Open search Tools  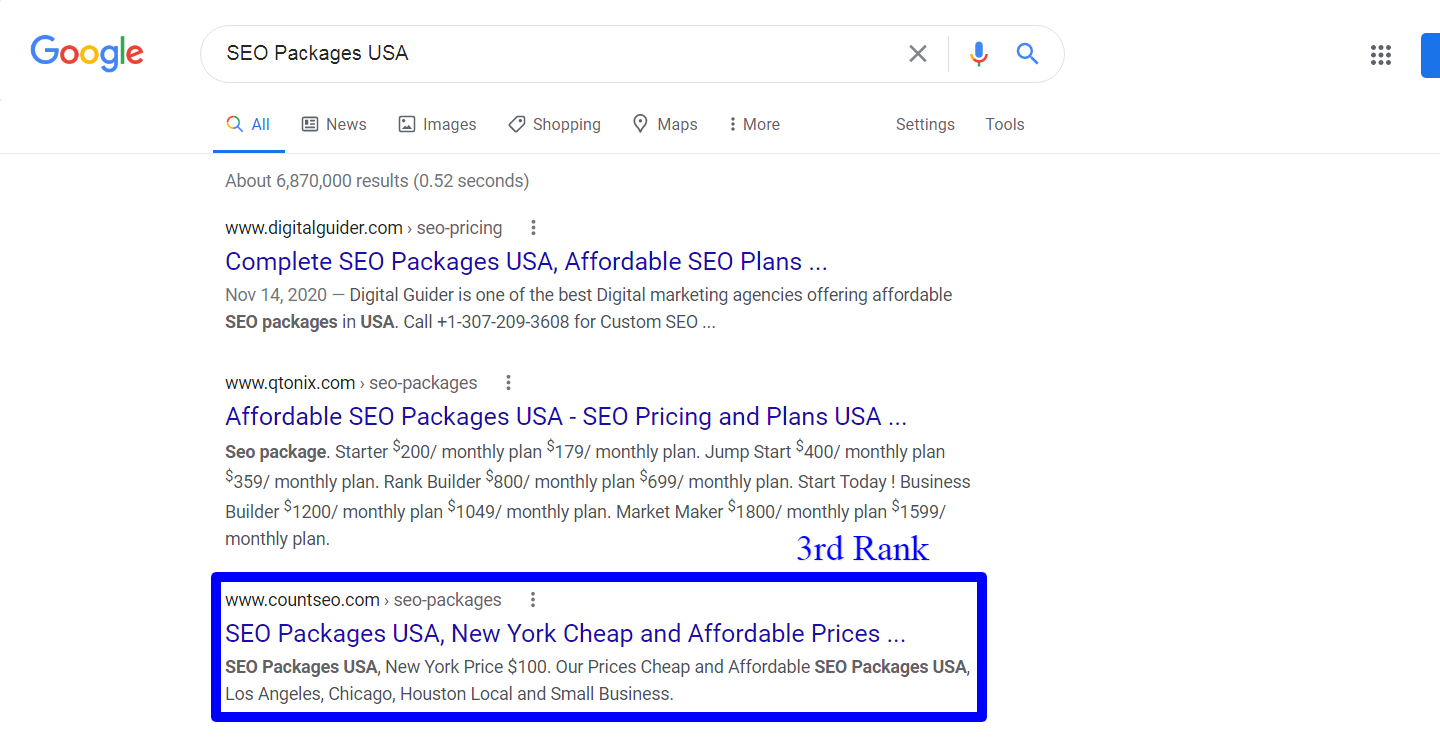(x=1005, y=125)
